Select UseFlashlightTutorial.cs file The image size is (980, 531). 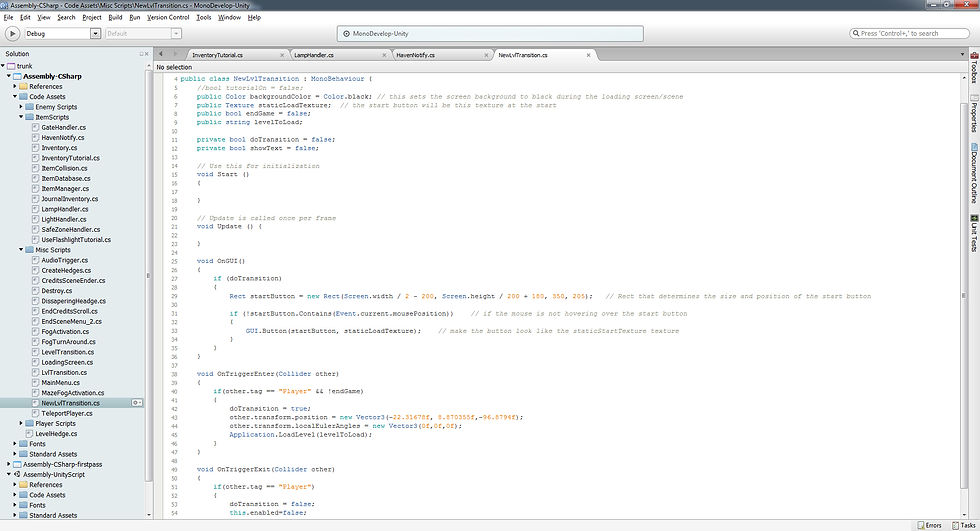click(x=76, y=239)
